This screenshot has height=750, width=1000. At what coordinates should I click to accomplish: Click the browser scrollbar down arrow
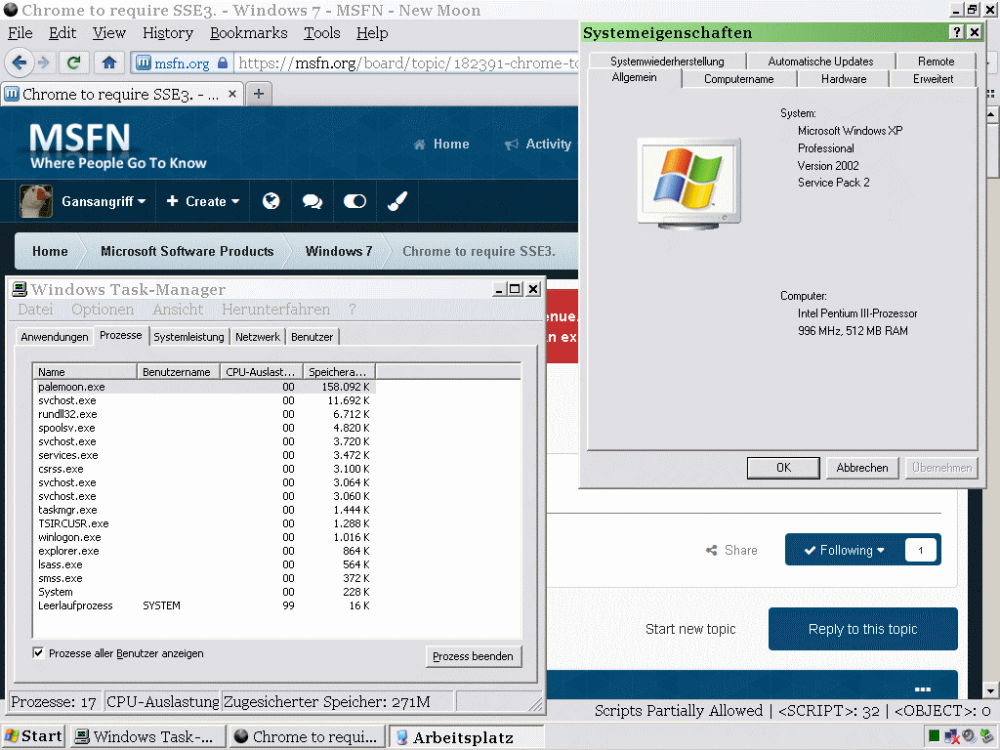990,690
